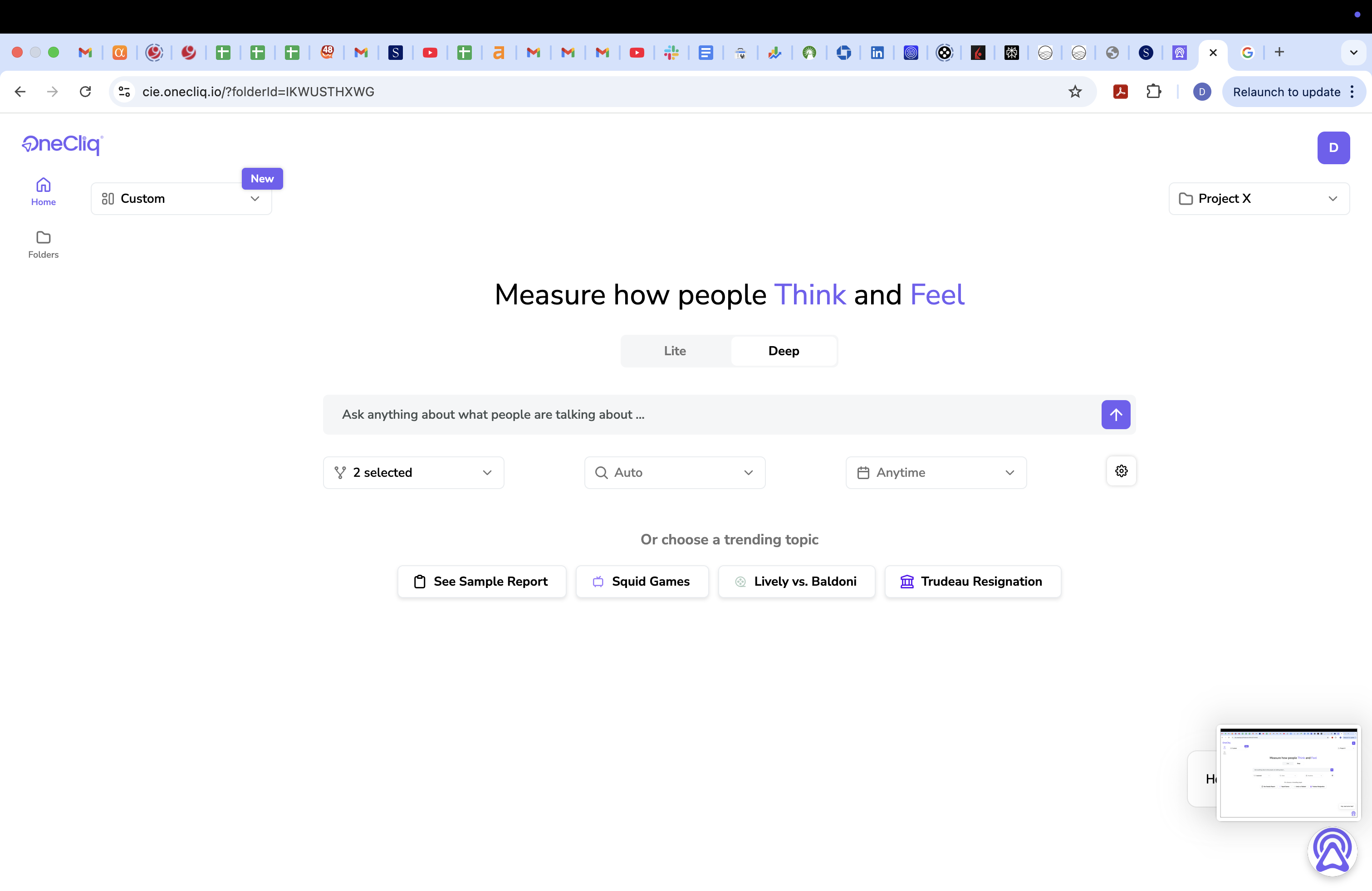Viewport: 1372px width, 891px height.
Task: Click the purple submit arrow button
Action: [x=1116, y=414]
